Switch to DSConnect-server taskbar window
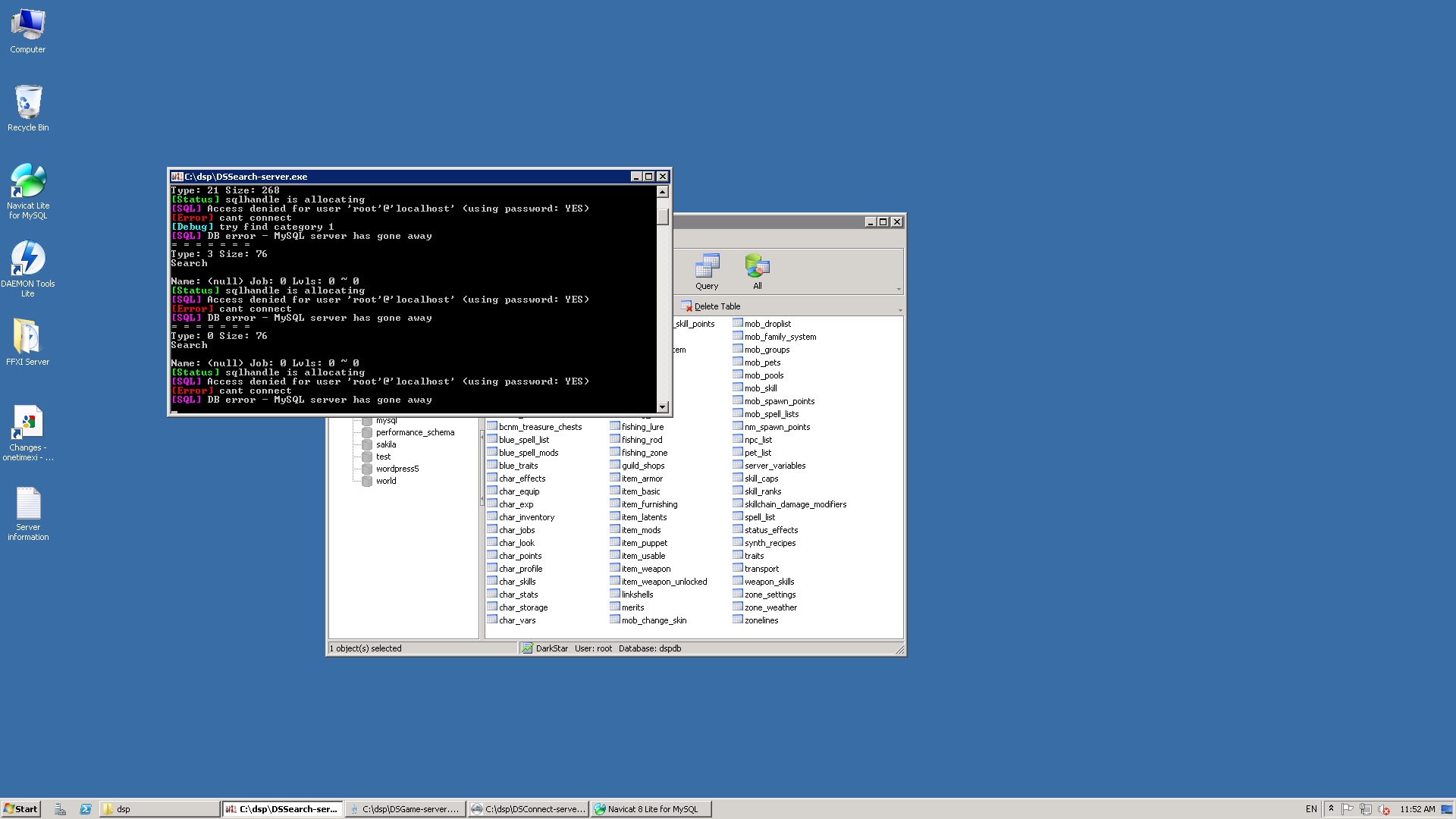This screenshot has height=819, width=1456. point(529,809)
